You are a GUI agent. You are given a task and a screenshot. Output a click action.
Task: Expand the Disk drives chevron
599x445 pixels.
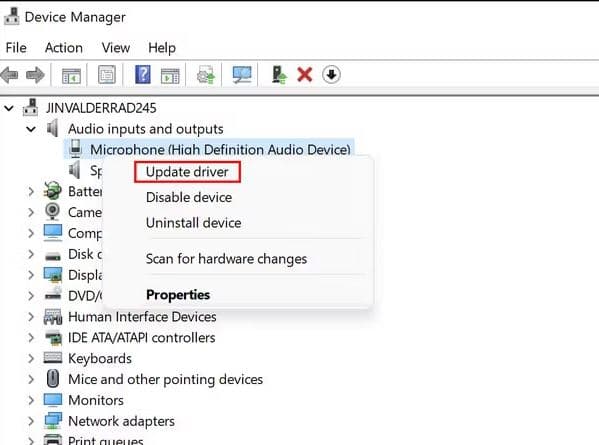31,254
